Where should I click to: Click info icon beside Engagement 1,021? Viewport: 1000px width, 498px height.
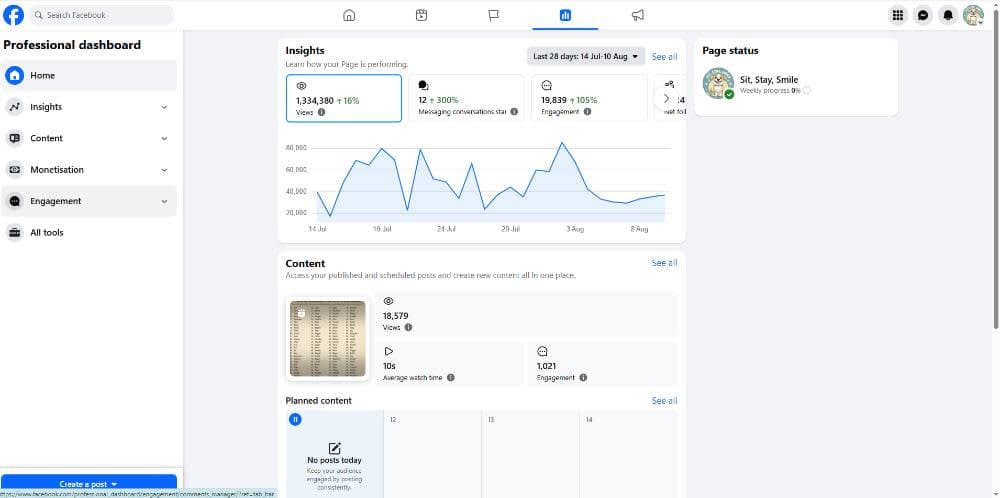pyautogui.click(x=583, y=377)
